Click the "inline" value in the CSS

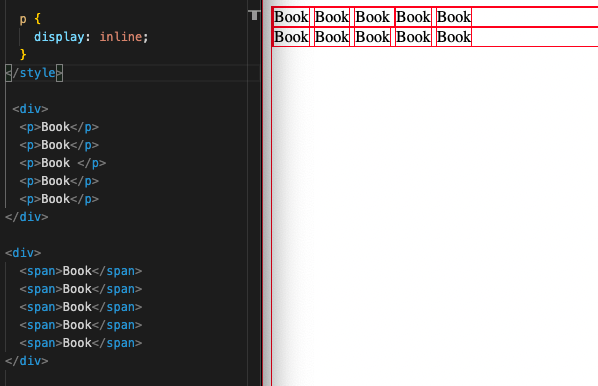pos(121,37)
